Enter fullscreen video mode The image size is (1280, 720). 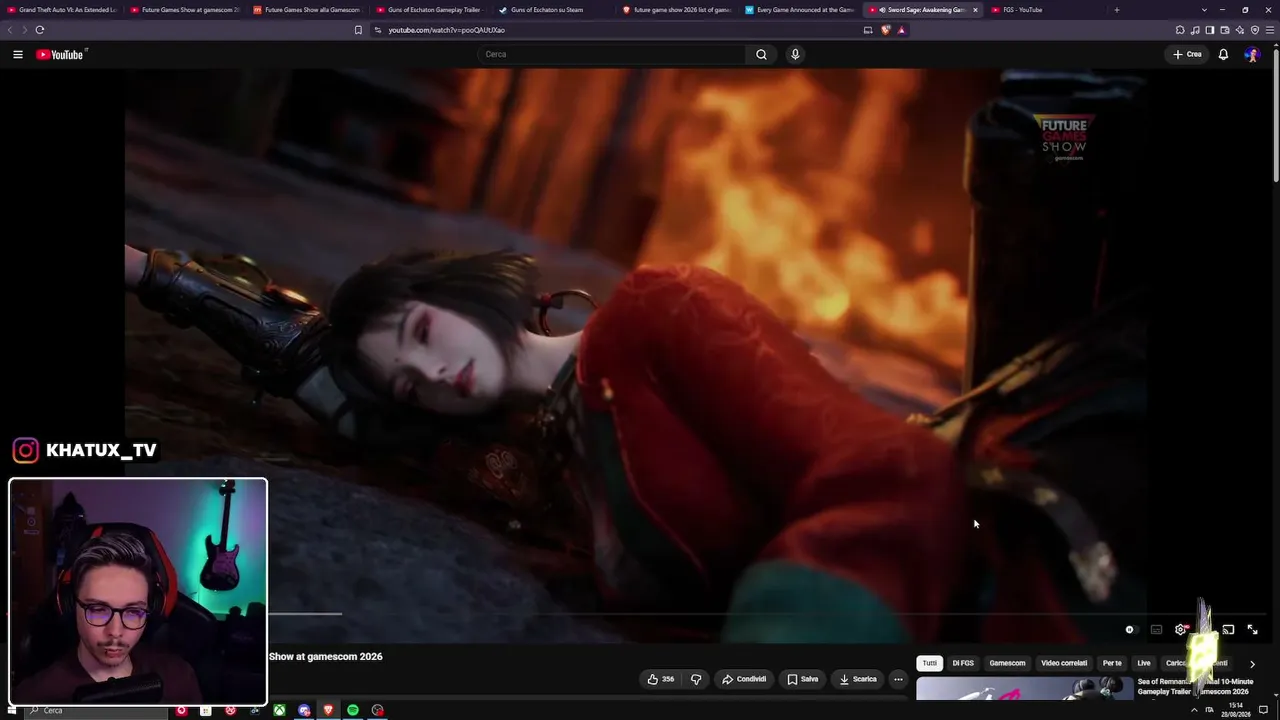pos(1252,630)
